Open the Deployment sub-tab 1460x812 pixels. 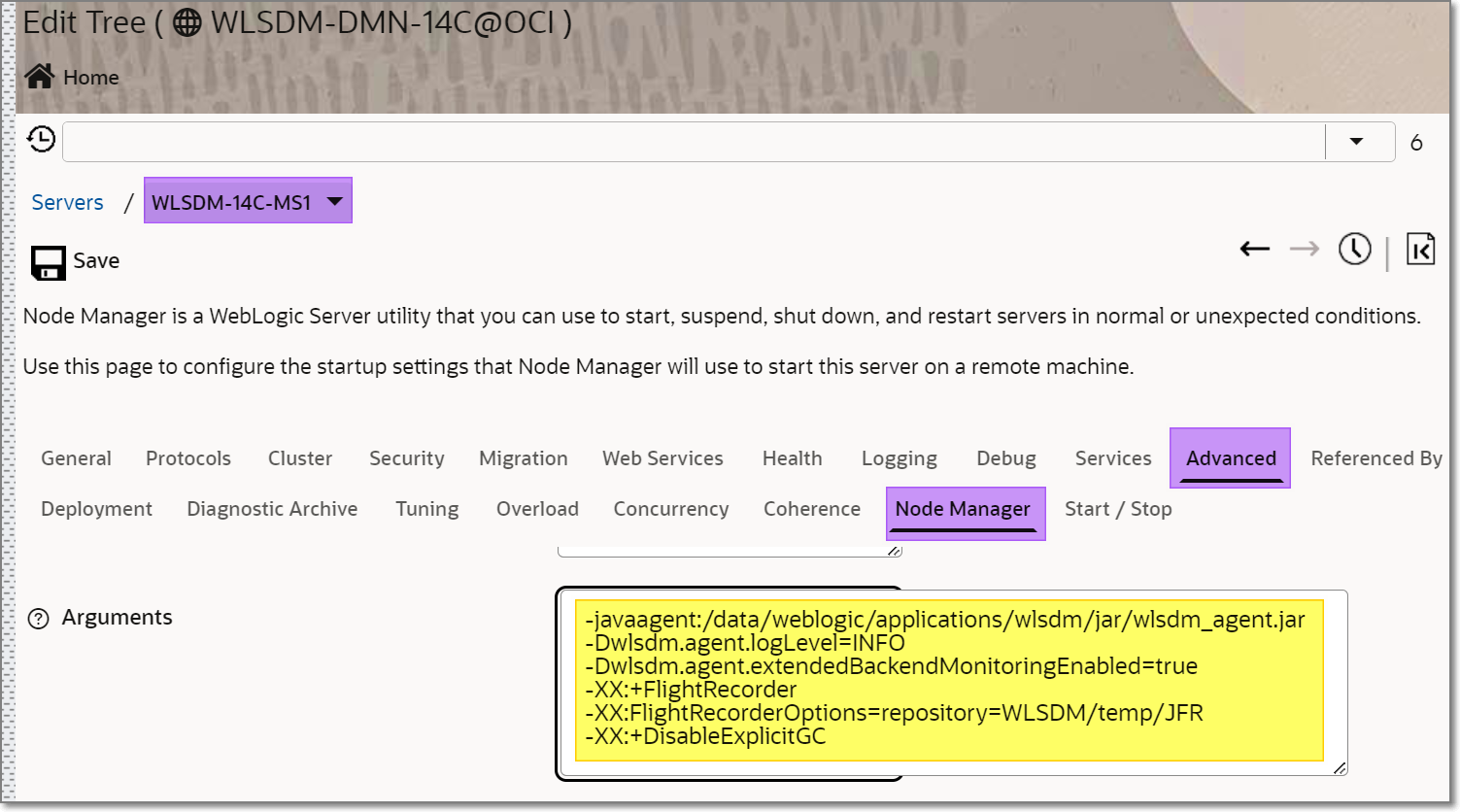[96, 509]
